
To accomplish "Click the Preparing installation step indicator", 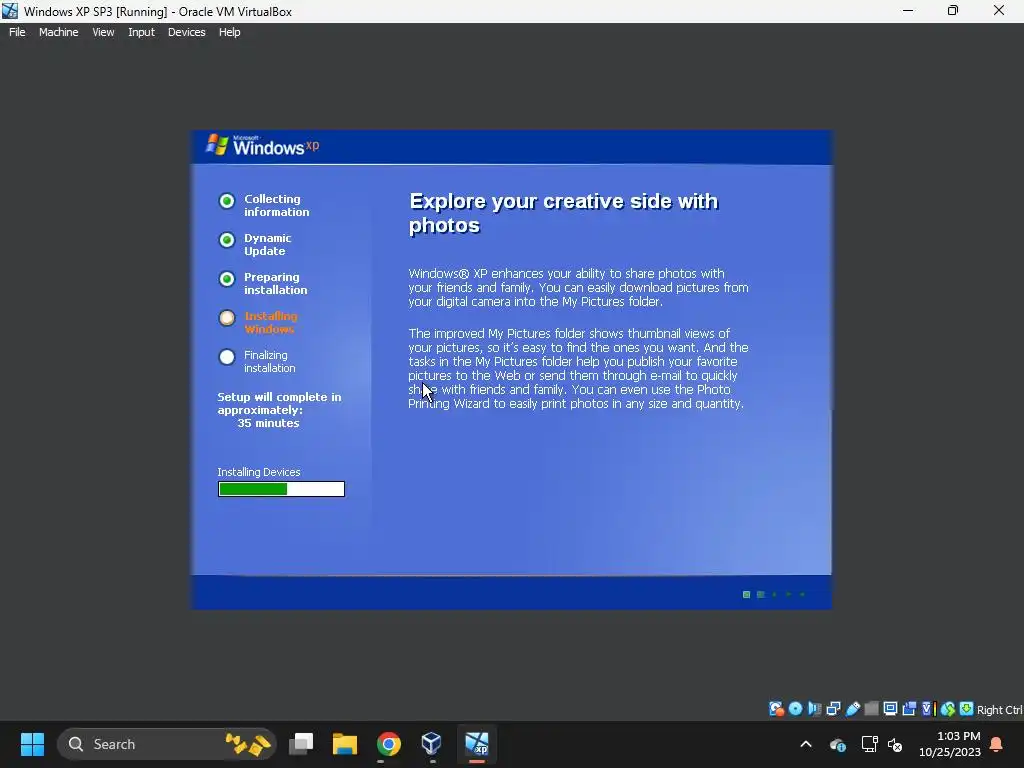I will pyautogui.click(x=227, y=280).
